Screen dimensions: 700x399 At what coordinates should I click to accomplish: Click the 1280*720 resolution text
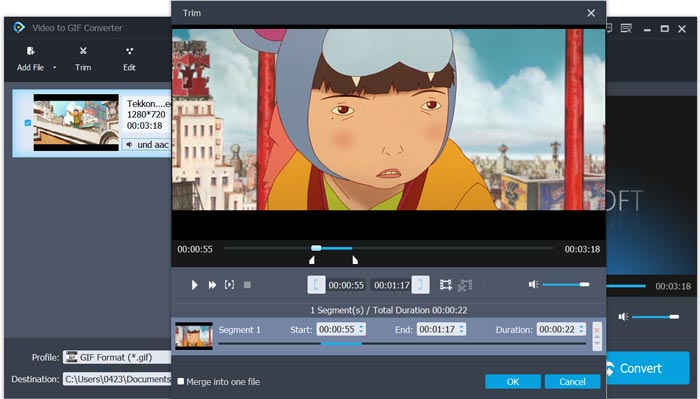(146, 114)
